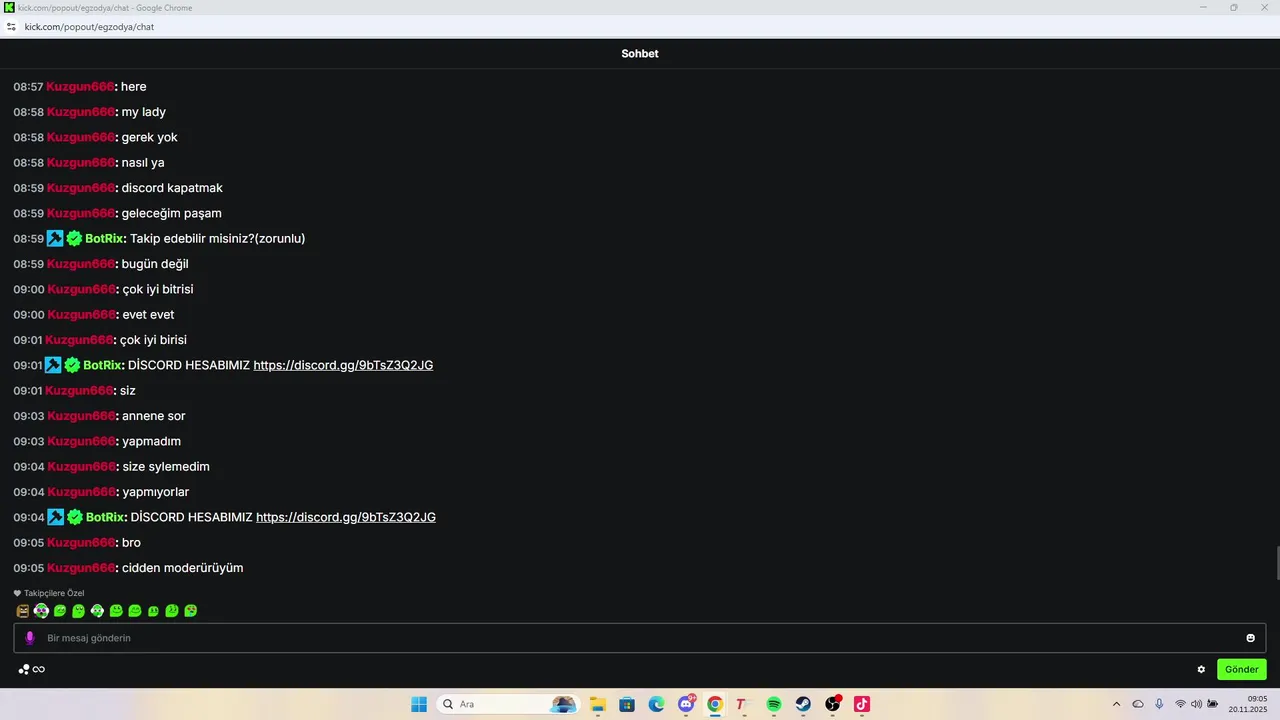Click the message 'bugün değil'
The width and height of the screenshot is (1280, 720).
[155, 264]
